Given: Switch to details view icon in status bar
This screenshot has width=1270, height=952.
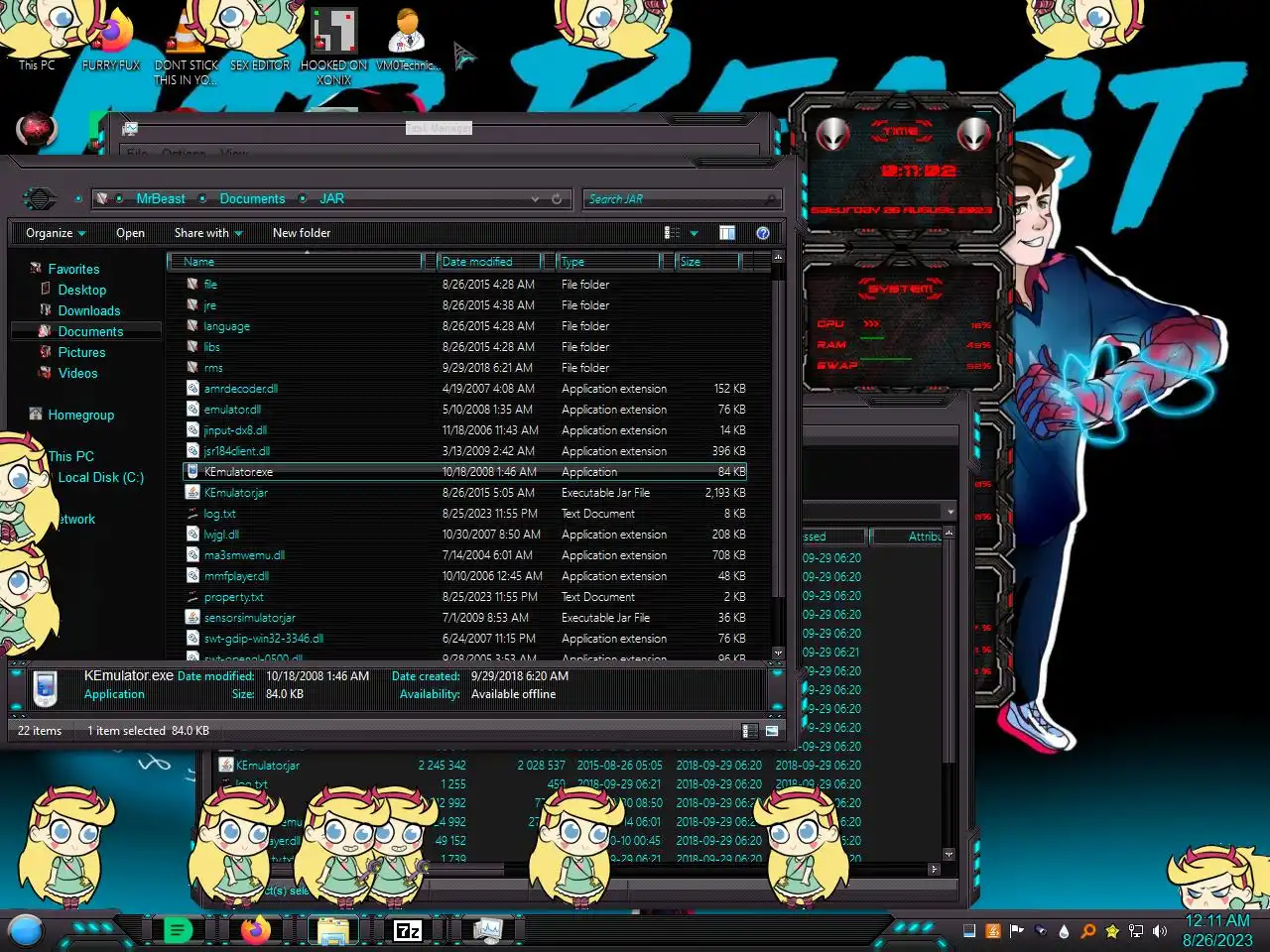Looking at the screenshot, I should pyautogui.click(x=751, y=731).
